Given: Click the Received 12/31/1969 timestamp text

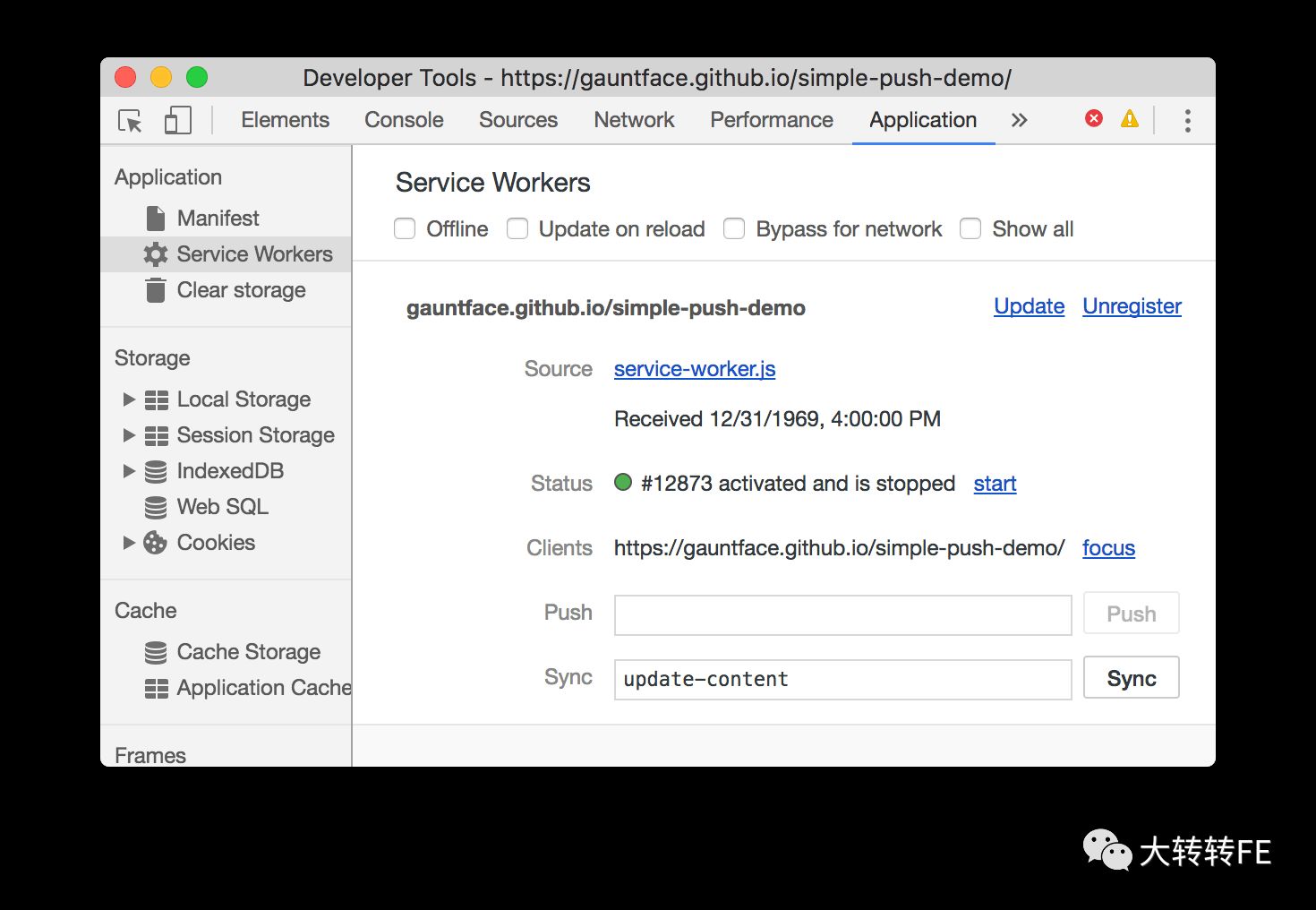Looking at the screenshot, I should [777, 419].
